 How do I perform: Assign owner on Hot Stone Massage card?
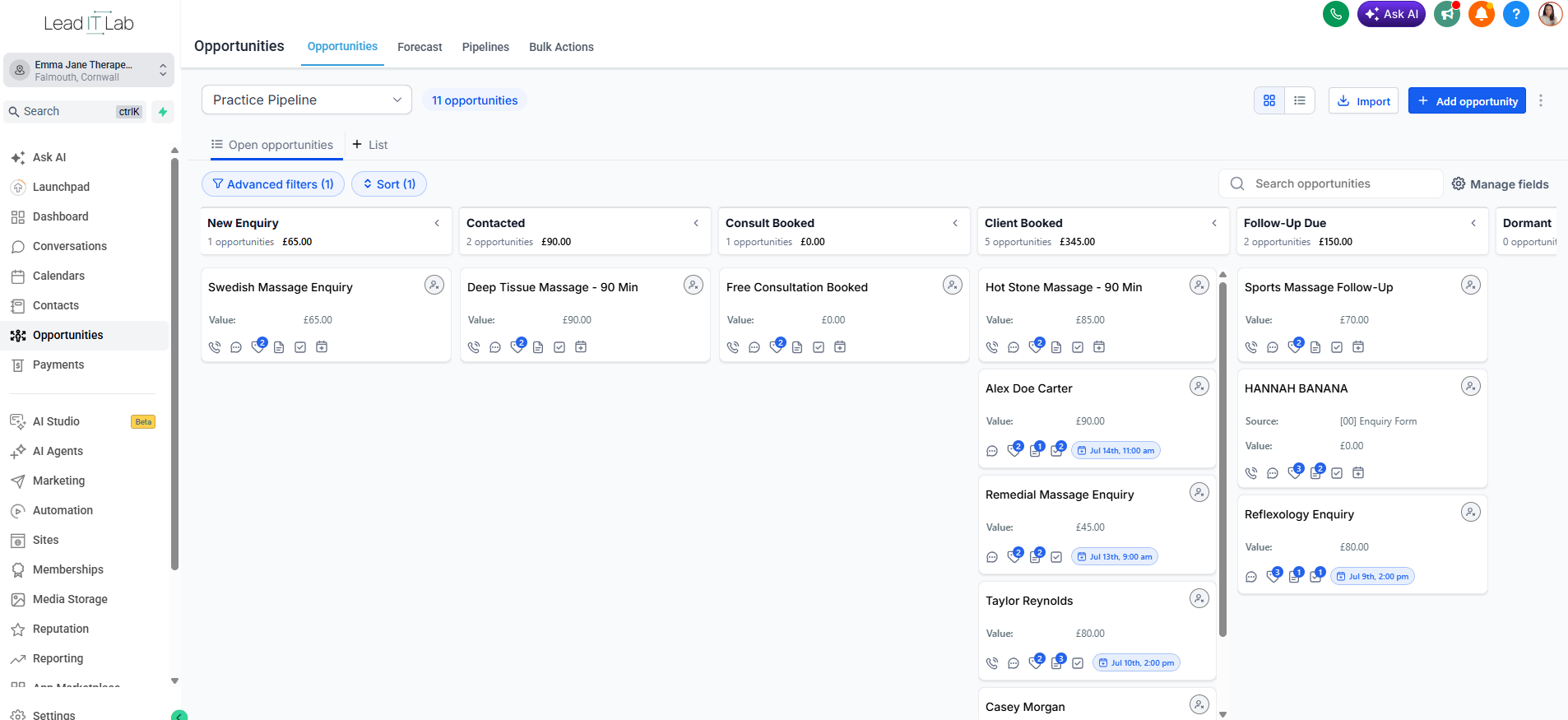(1199, 286)
